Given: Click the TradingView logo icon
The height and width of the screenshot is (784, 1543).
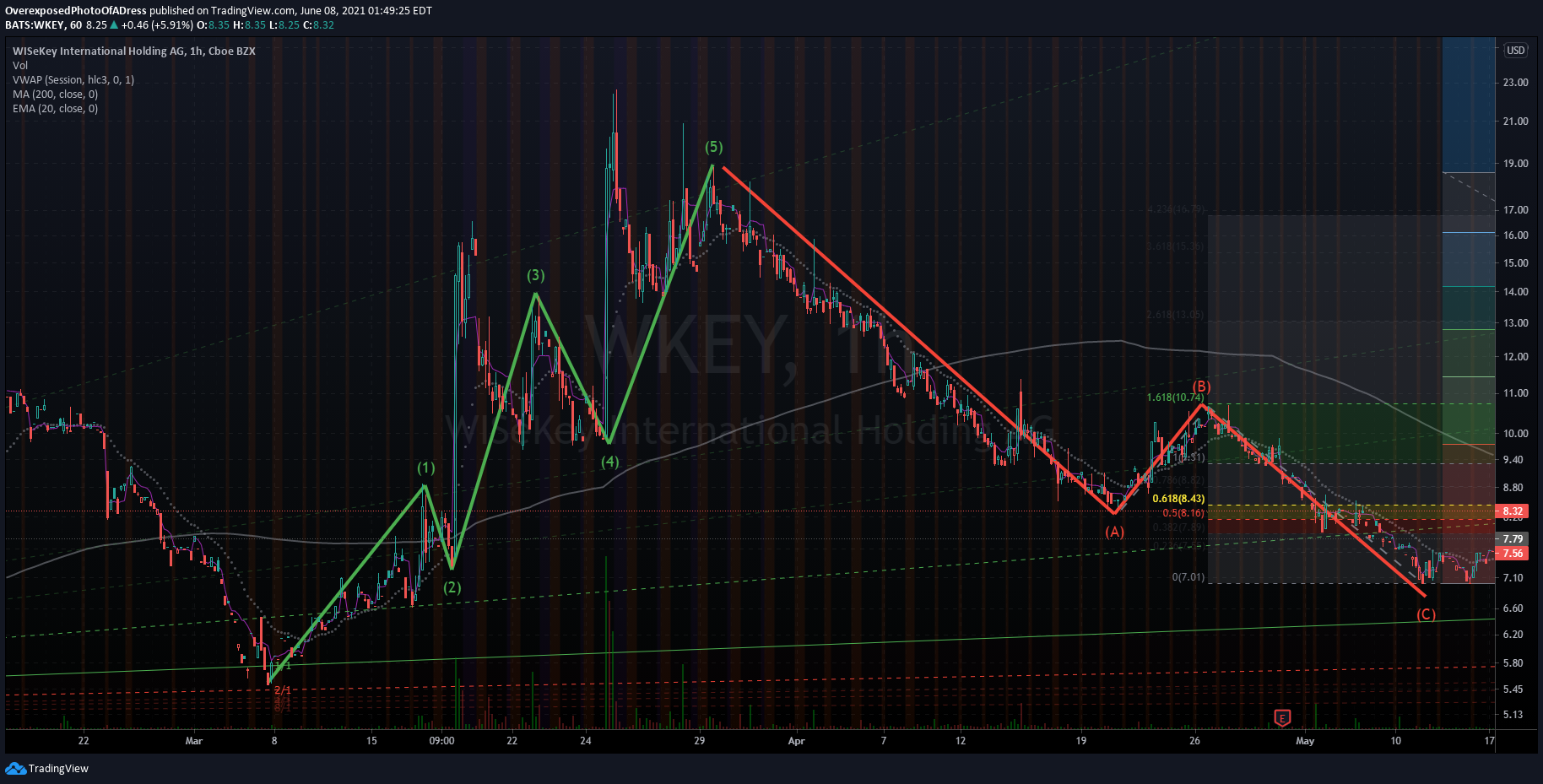Looking at the screenshot, I should (x=15, y=768).
